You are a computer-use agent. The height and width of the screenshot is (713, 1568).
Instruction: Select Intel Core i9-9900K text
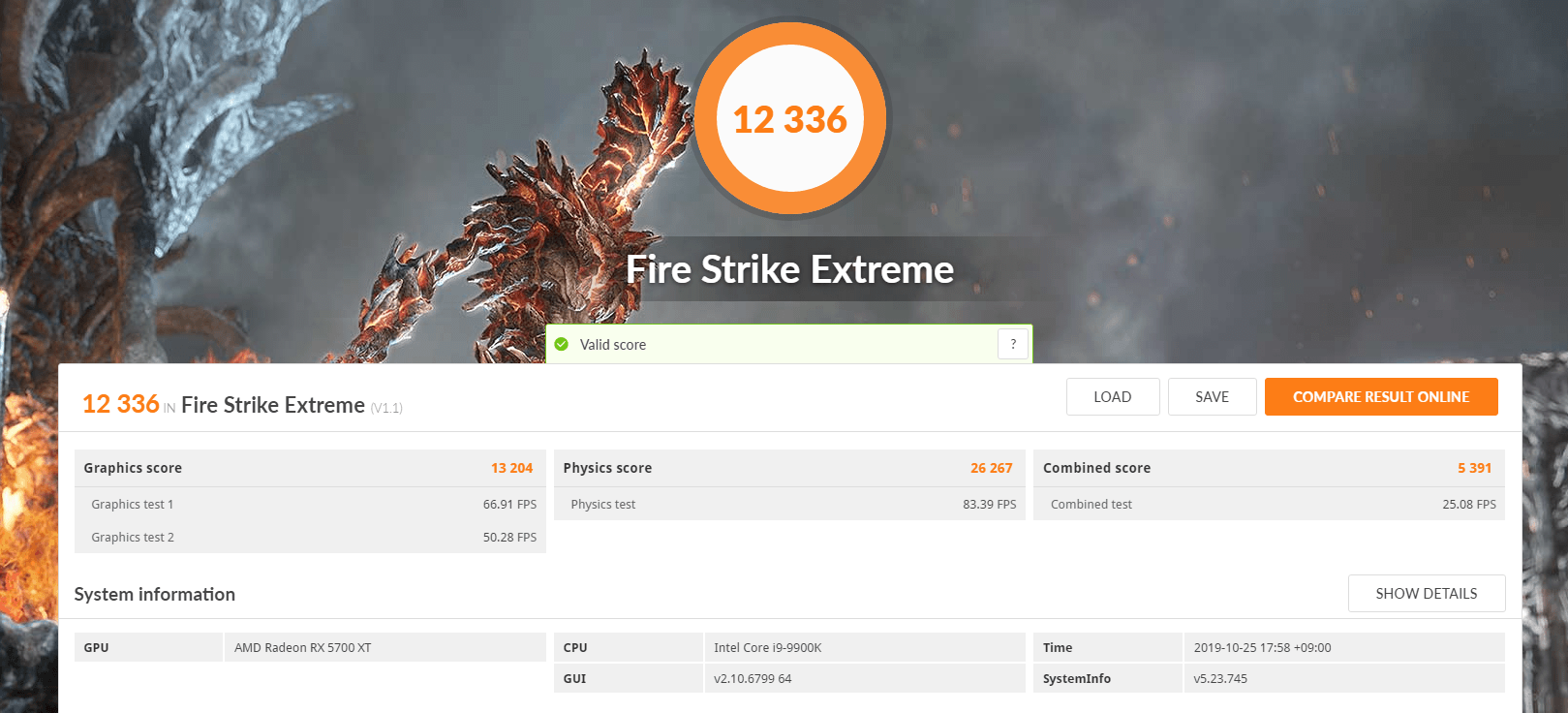[x=768, y=648]
